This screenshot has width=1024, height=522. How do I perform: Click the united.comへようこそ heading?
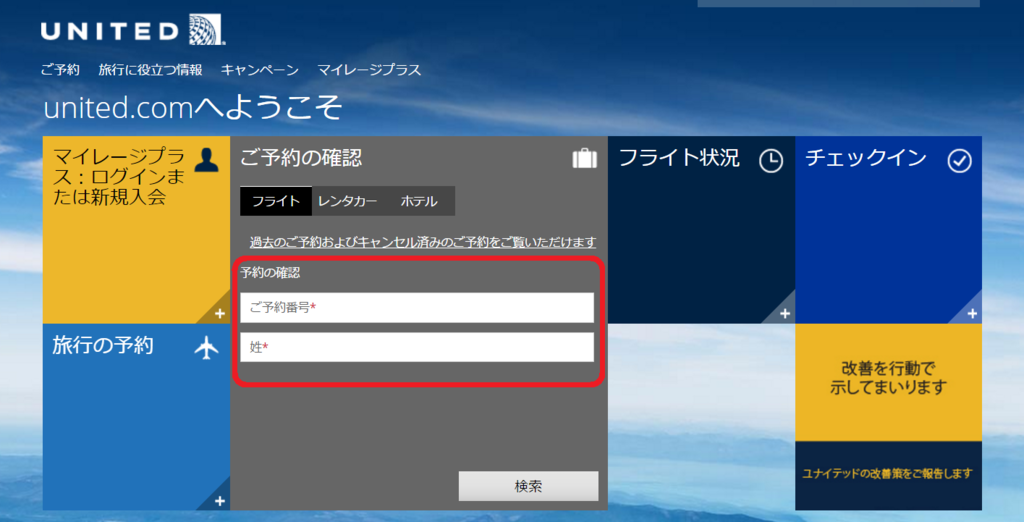click(193, 107)
